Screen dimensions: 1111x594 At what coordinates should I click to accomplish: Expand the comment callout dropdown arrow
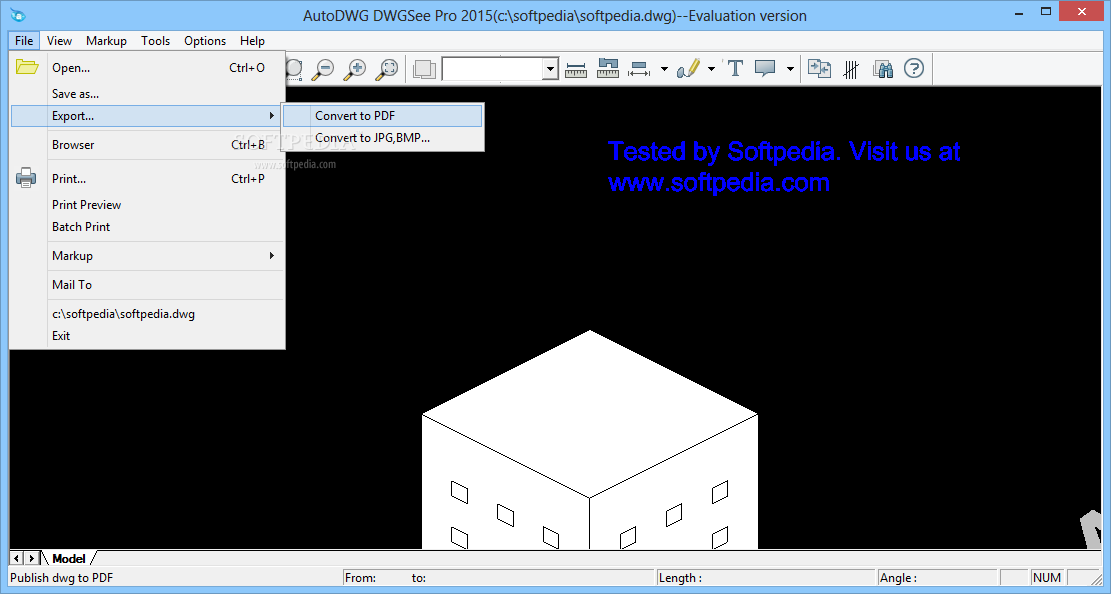[x=790, y=69]
